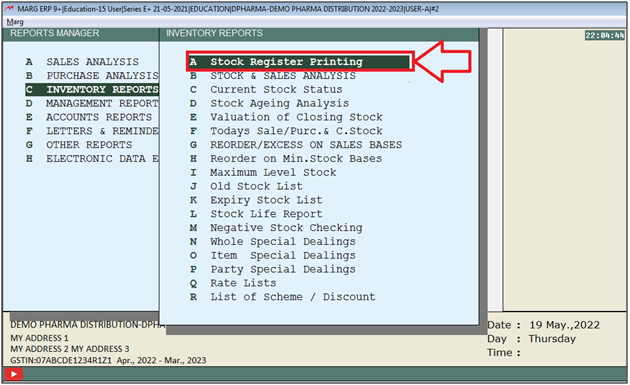
Task: Select List of Scheme / Discount
Action: (x=292, y=297)
